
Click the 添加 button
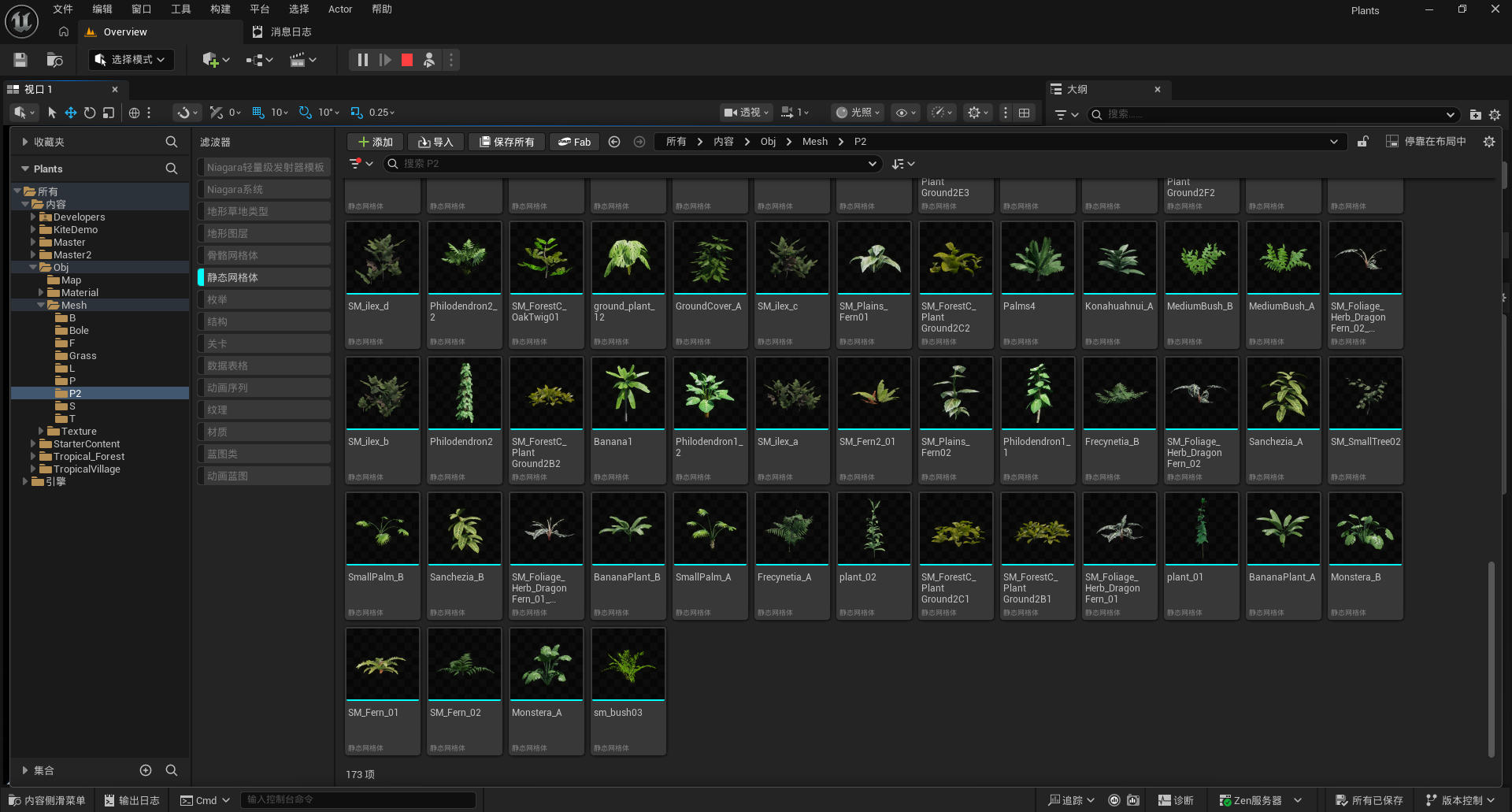tap(376, 142)
